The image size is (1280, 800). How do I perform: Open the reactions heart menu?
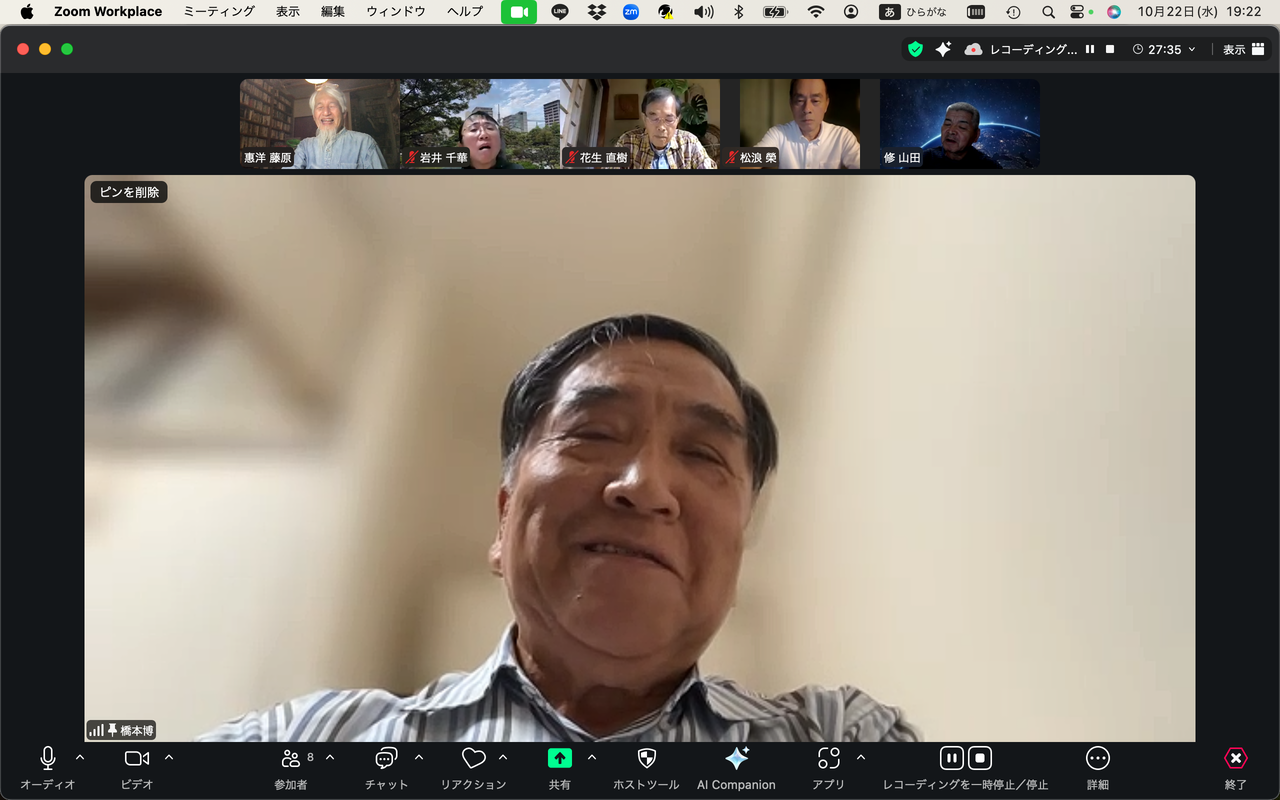coord(474,767)
